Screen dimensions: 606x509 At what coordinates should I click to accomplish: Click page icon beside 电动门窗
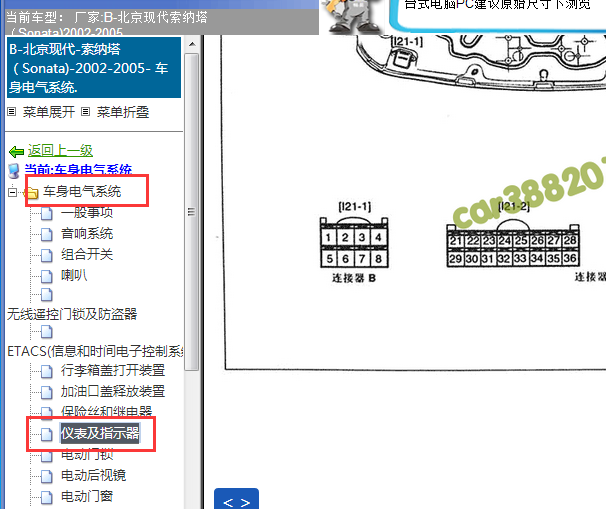[47, 497]
